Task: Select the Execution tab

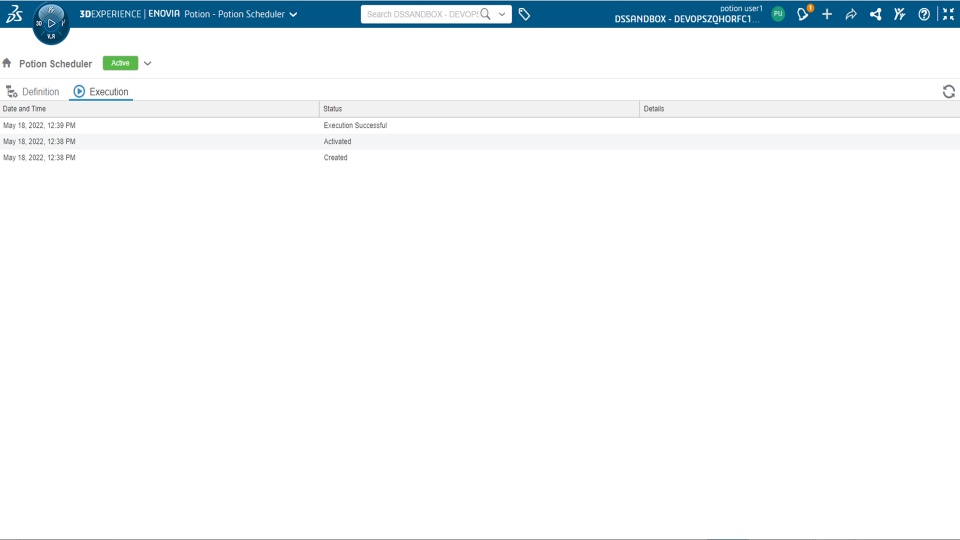Action: click(x=101, y=92)
